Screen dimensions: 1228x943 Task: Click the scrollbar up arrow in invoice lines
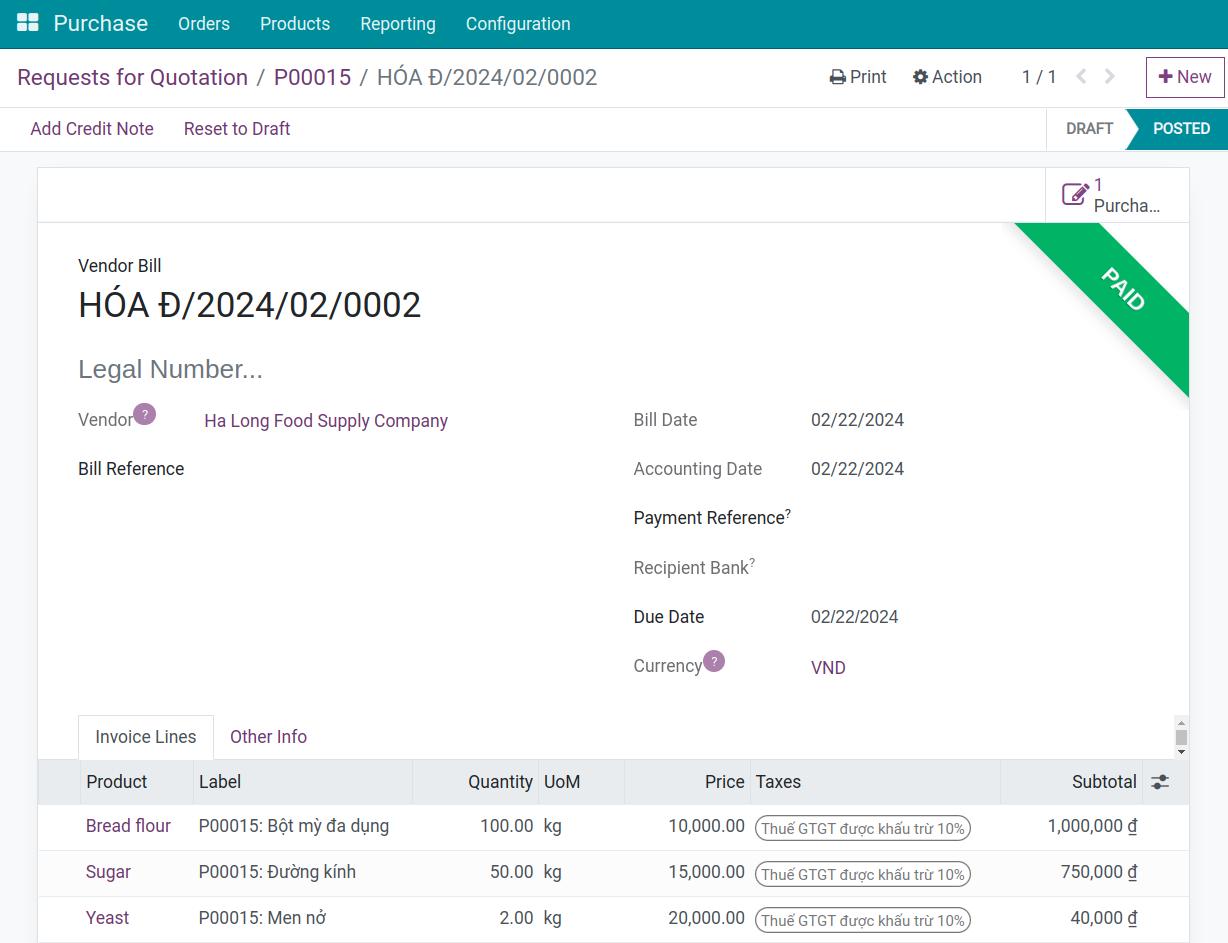pos(1181,723)
